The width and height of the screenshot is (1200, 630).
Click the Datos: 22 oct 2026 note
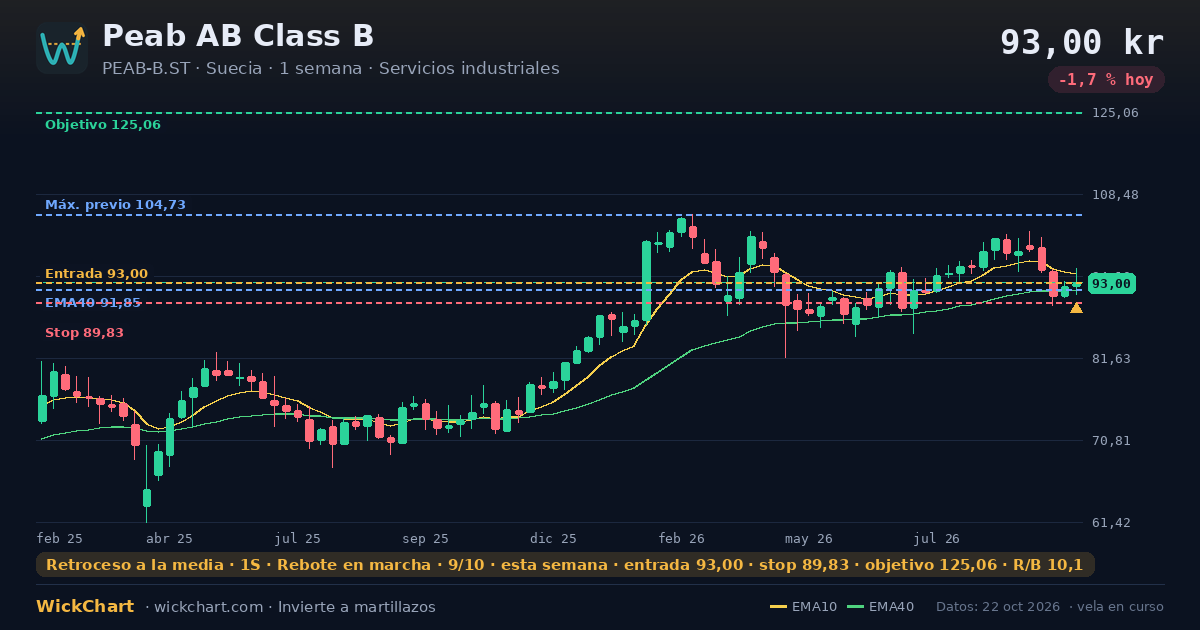pos(999,607)
